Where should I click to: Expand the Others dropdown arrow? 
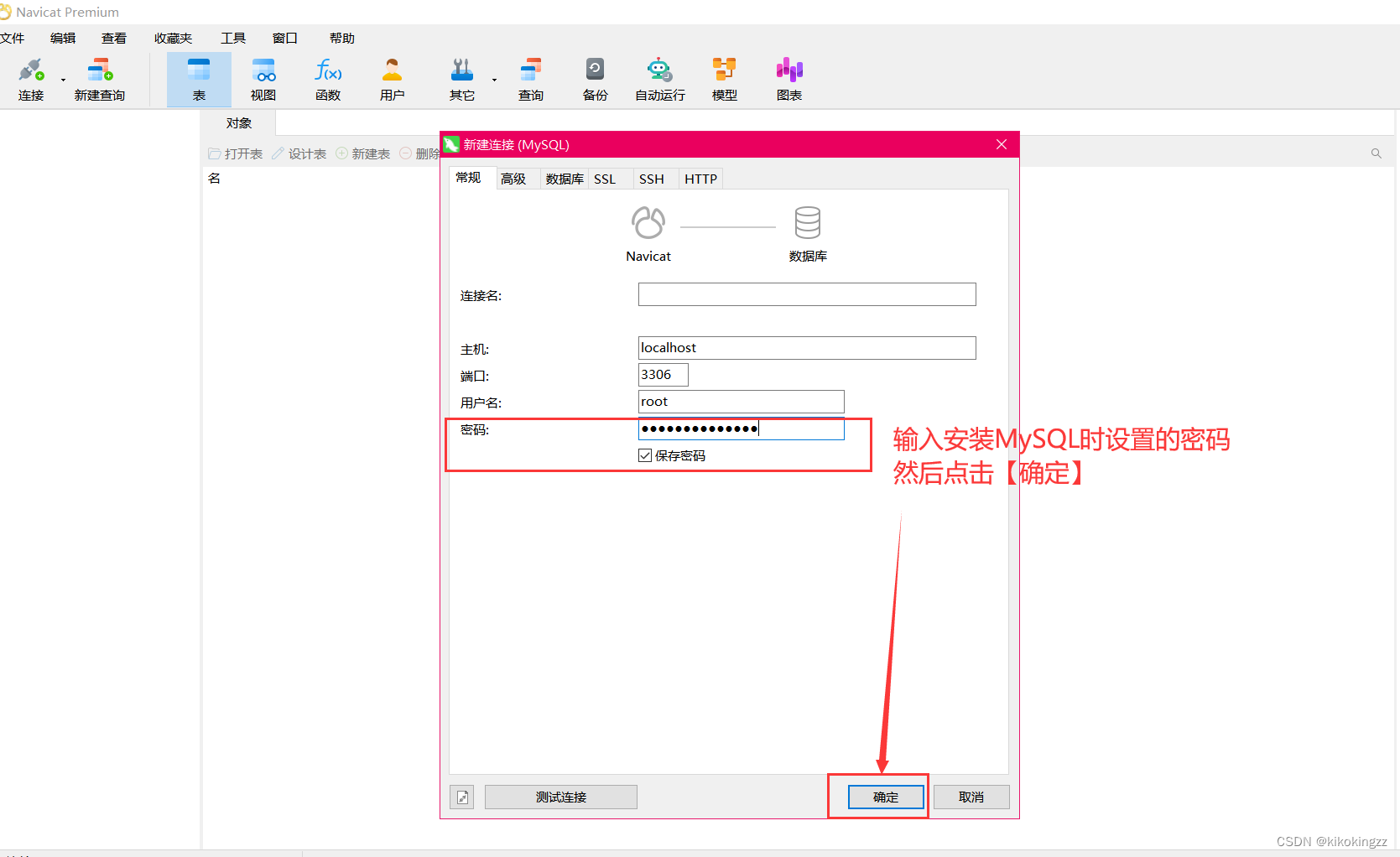coord(494,81)
